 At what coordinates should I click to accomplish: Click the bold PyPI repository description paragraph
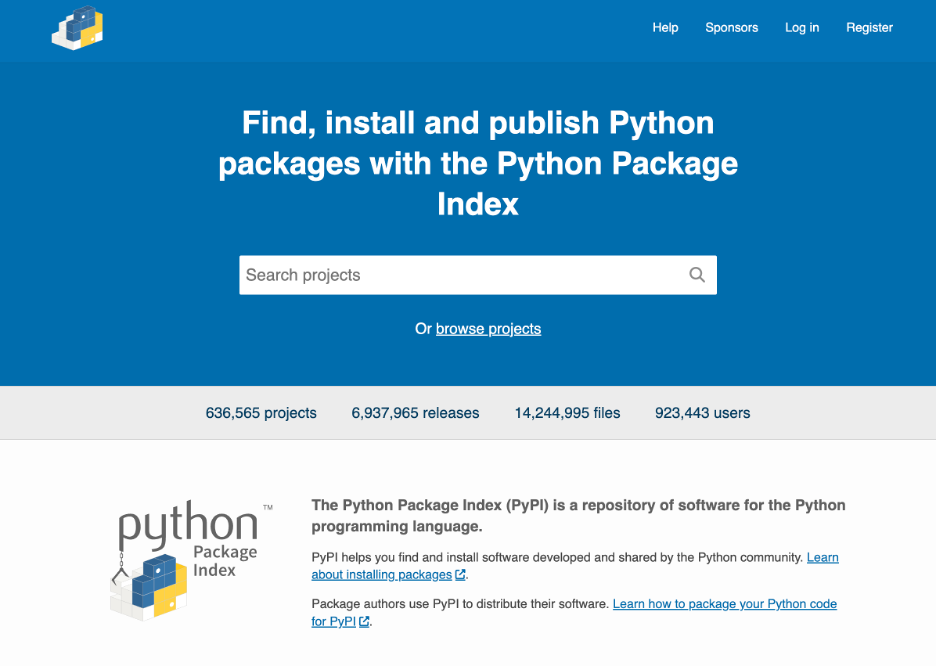point(578,516)
